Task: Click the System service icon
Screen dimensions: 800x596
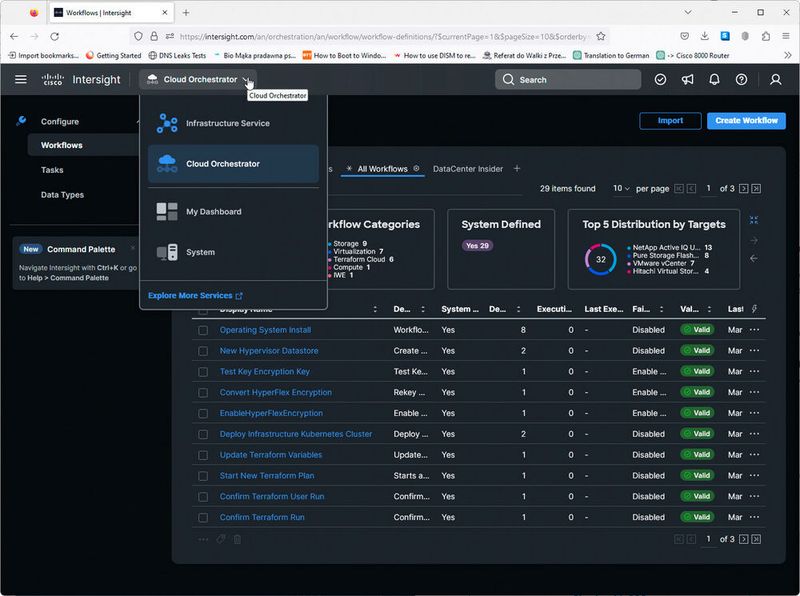Action: click(167, 252)
